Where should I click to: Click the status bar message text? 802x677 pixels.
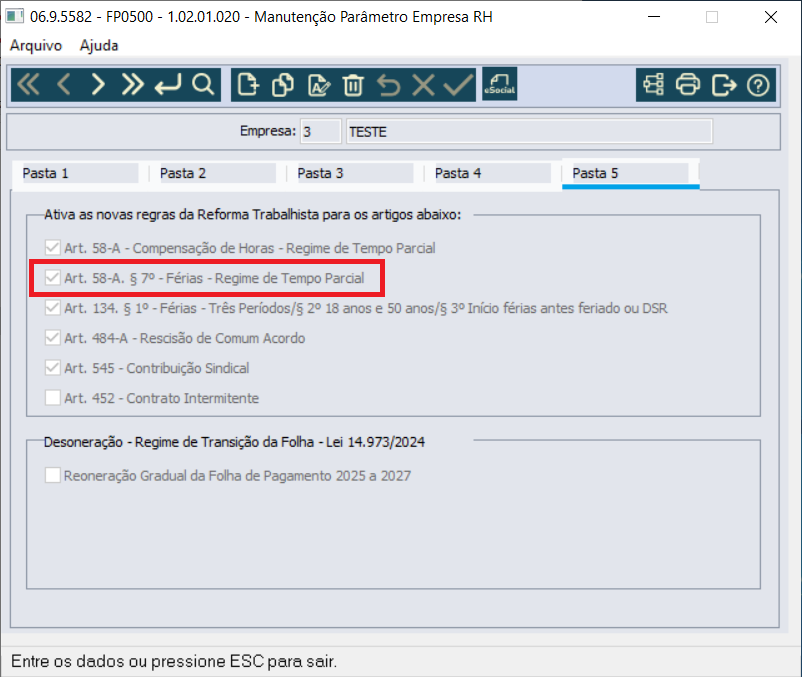pos(174,662)
